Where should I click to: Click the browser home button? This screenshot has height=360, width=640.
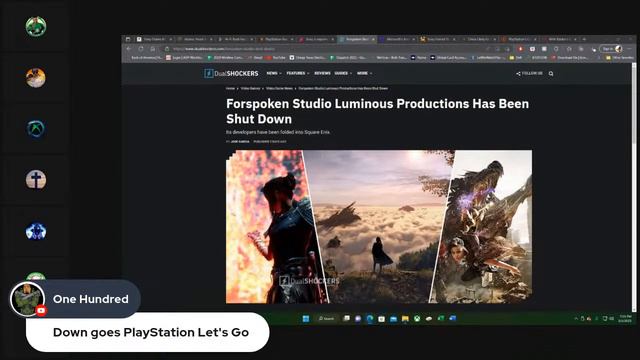pos(153,49)
